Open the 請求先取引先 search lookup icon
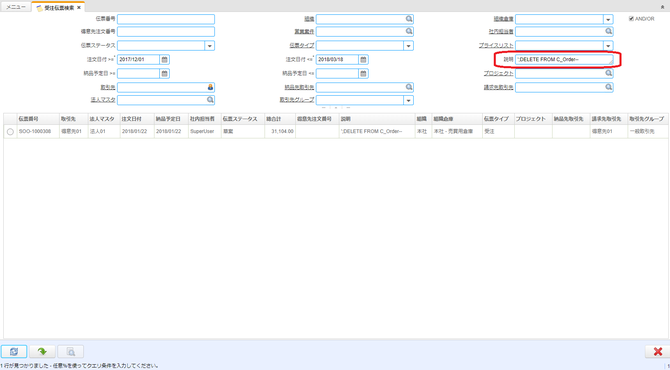 click(608, 87)
